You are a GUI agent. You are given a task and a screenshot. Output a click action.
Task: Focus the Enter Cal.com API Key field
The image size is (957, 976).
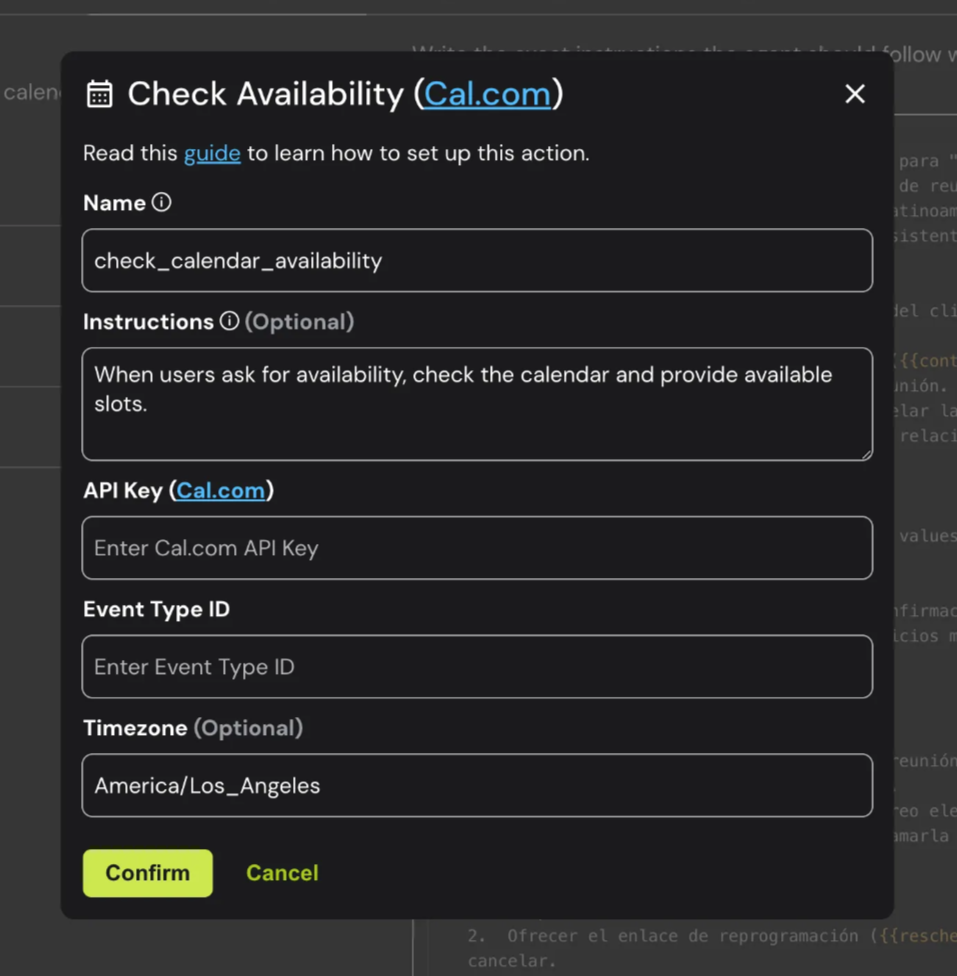click(477, 548)
